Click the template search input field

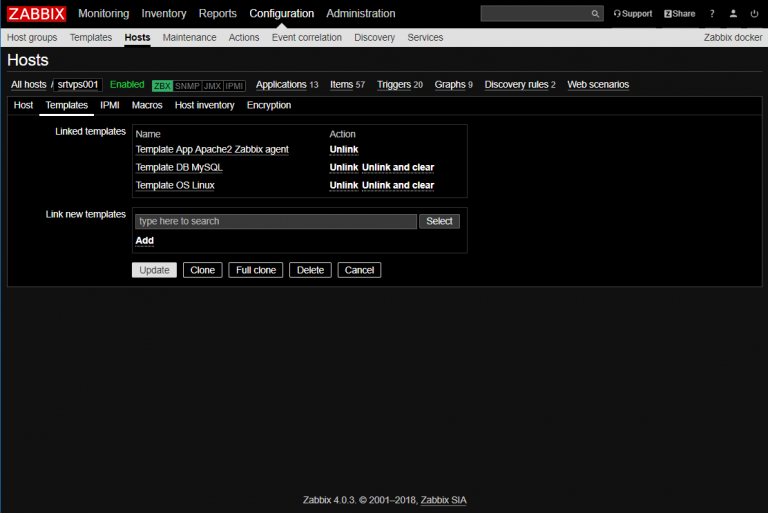(276, 221)
